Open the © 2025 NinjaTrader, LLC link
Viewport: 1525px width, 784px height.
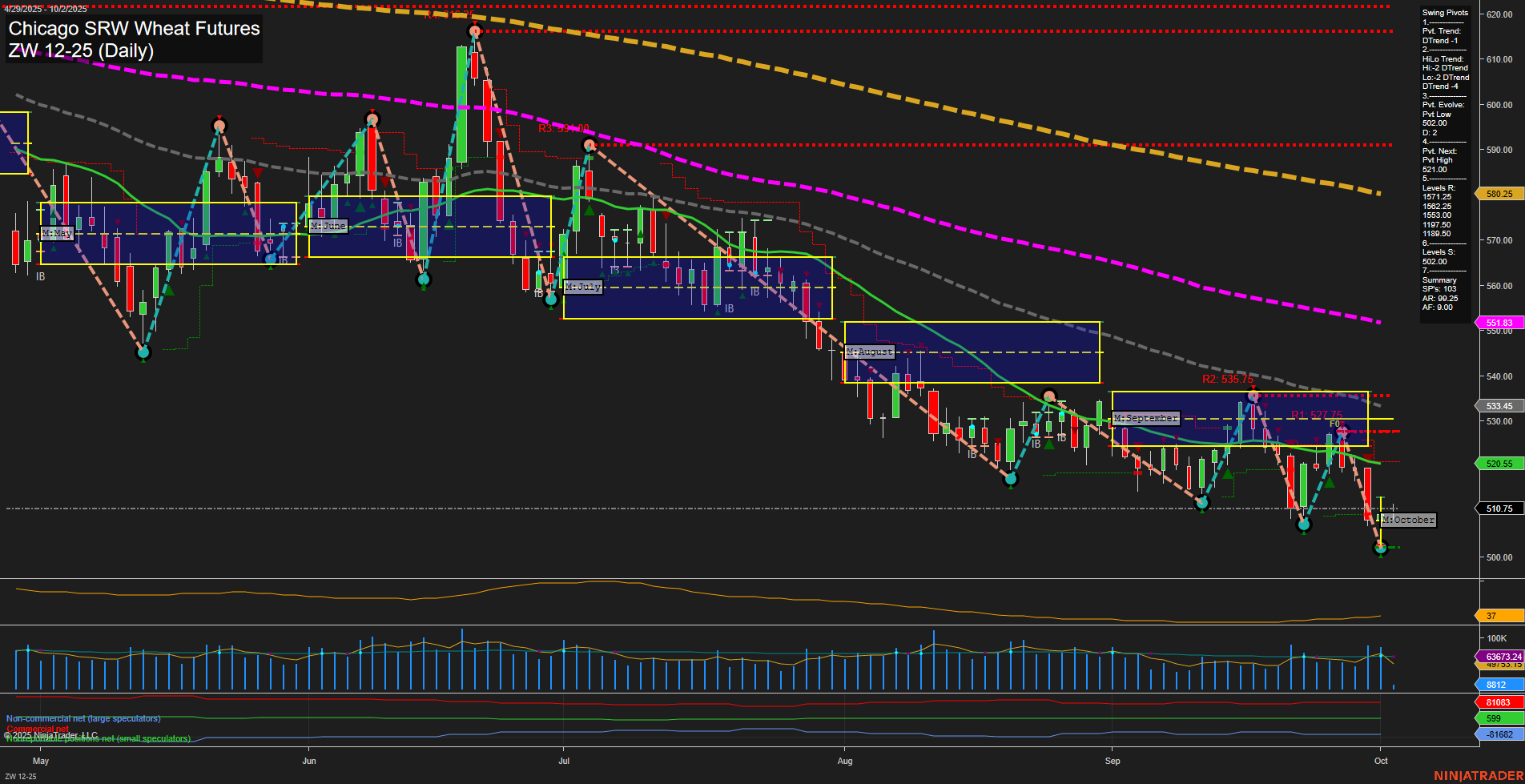[x=51, y=735]
